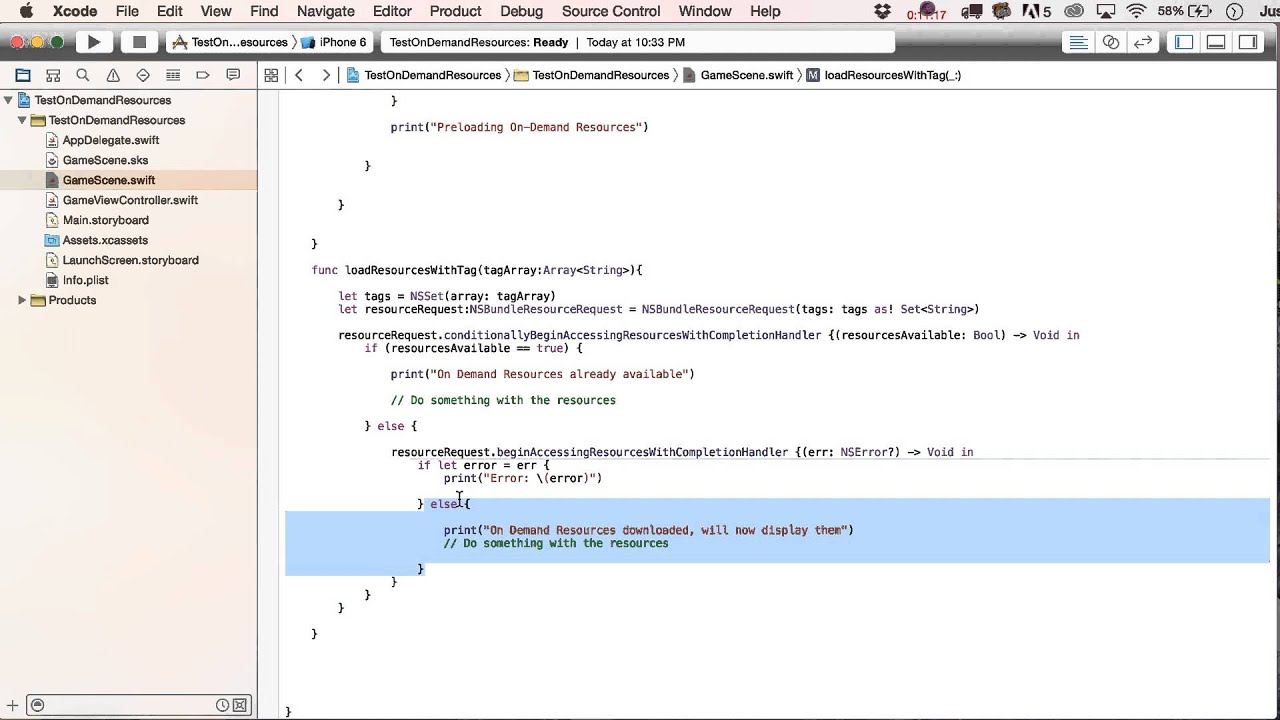Collapse the TestOnDemandResources group folder
1280x720 pixels.
pyautogui.click(x=22, y=120)
